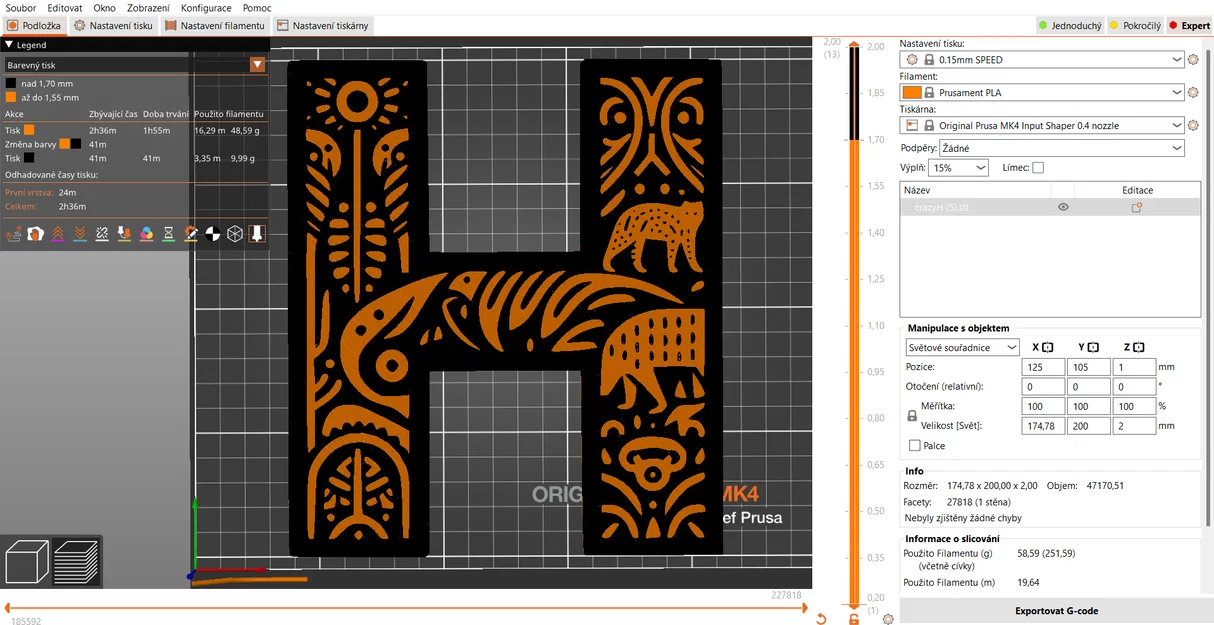1214x625 pixels.
Task: Select Pokročilý mode
Action: click(x=1135, y=25)
